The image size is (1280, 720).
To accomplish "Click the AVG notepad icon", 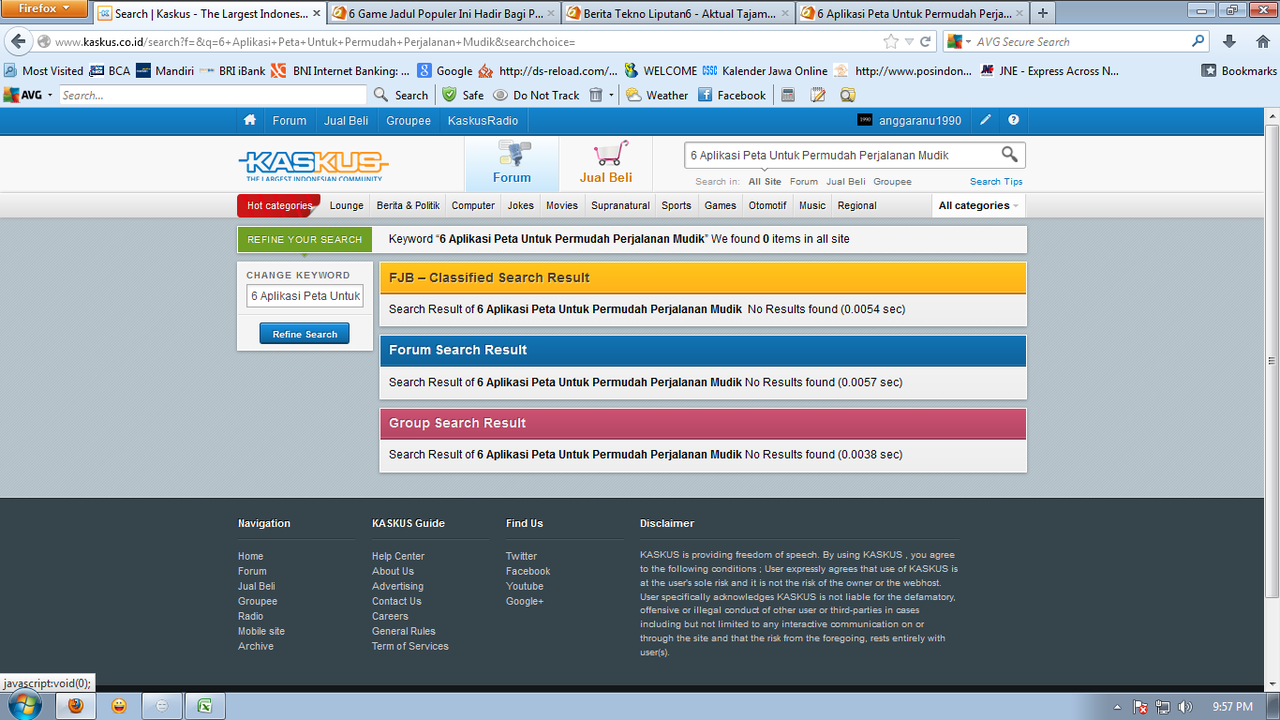I will pos(818,95).
